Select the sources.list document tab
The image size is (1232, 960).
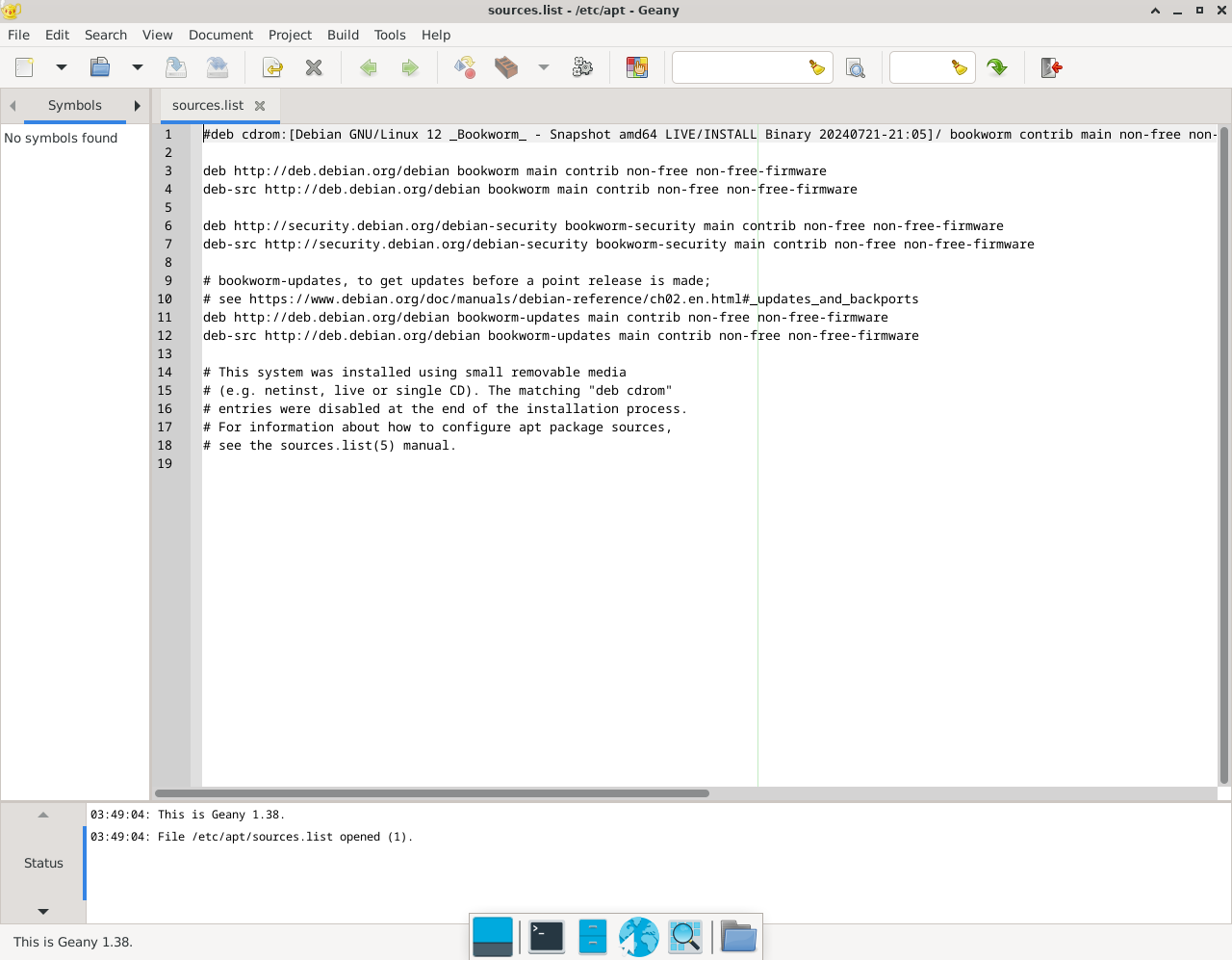click(208, 105)
